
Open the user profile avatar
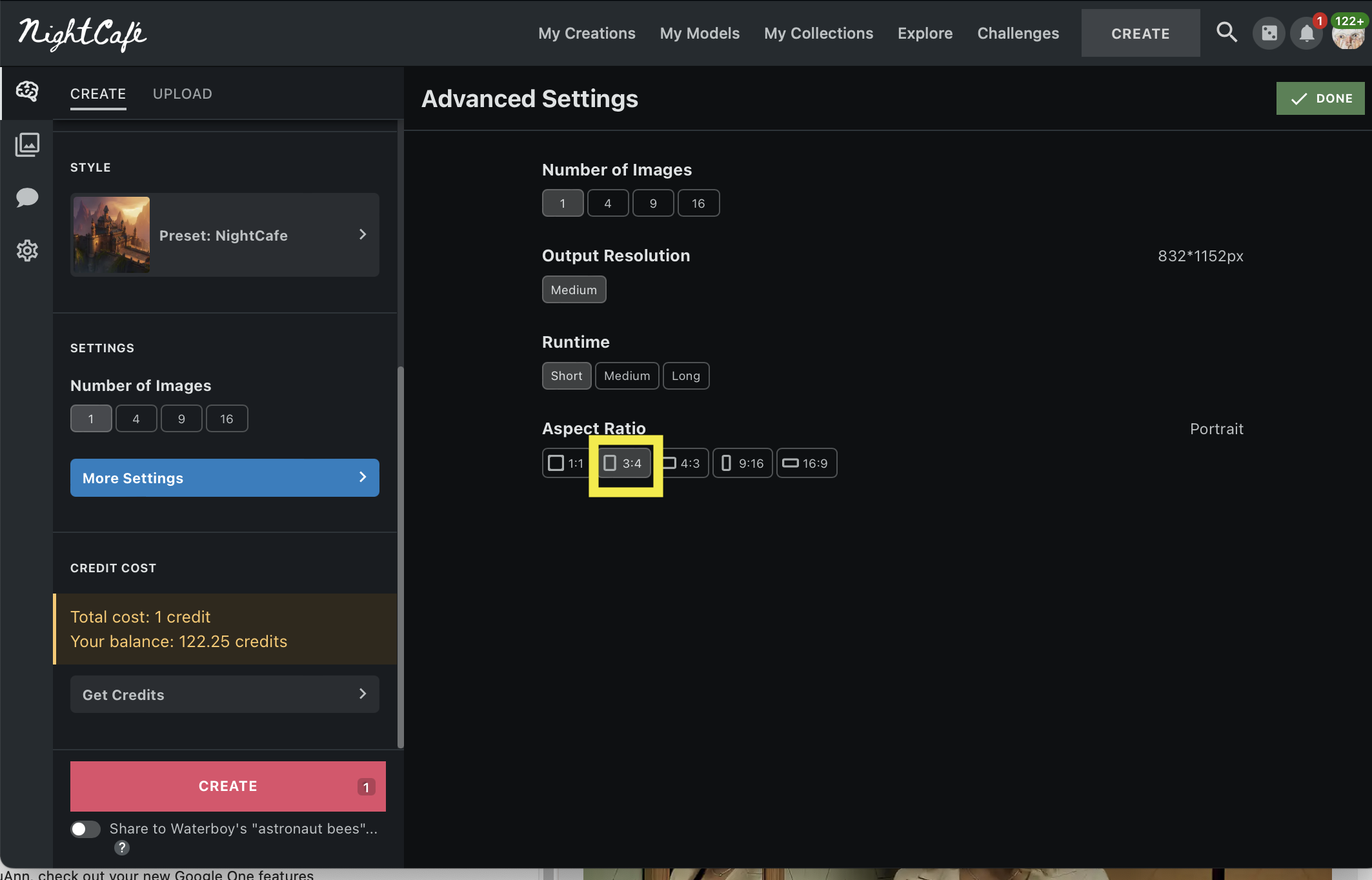click(1347, 35)
